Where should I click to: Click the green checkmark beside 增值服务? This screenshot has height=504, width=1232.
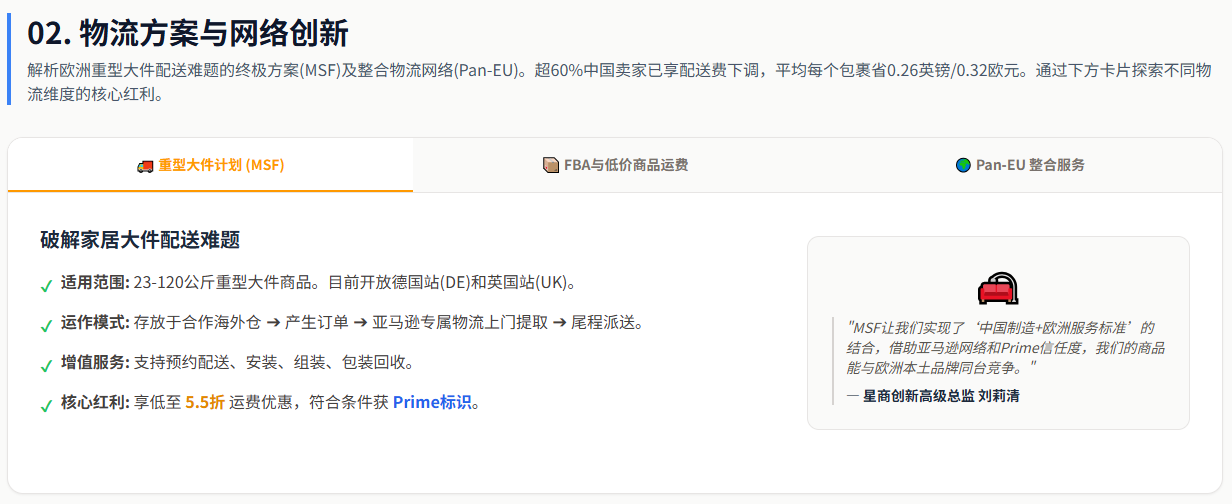click(x=46, y=366)
